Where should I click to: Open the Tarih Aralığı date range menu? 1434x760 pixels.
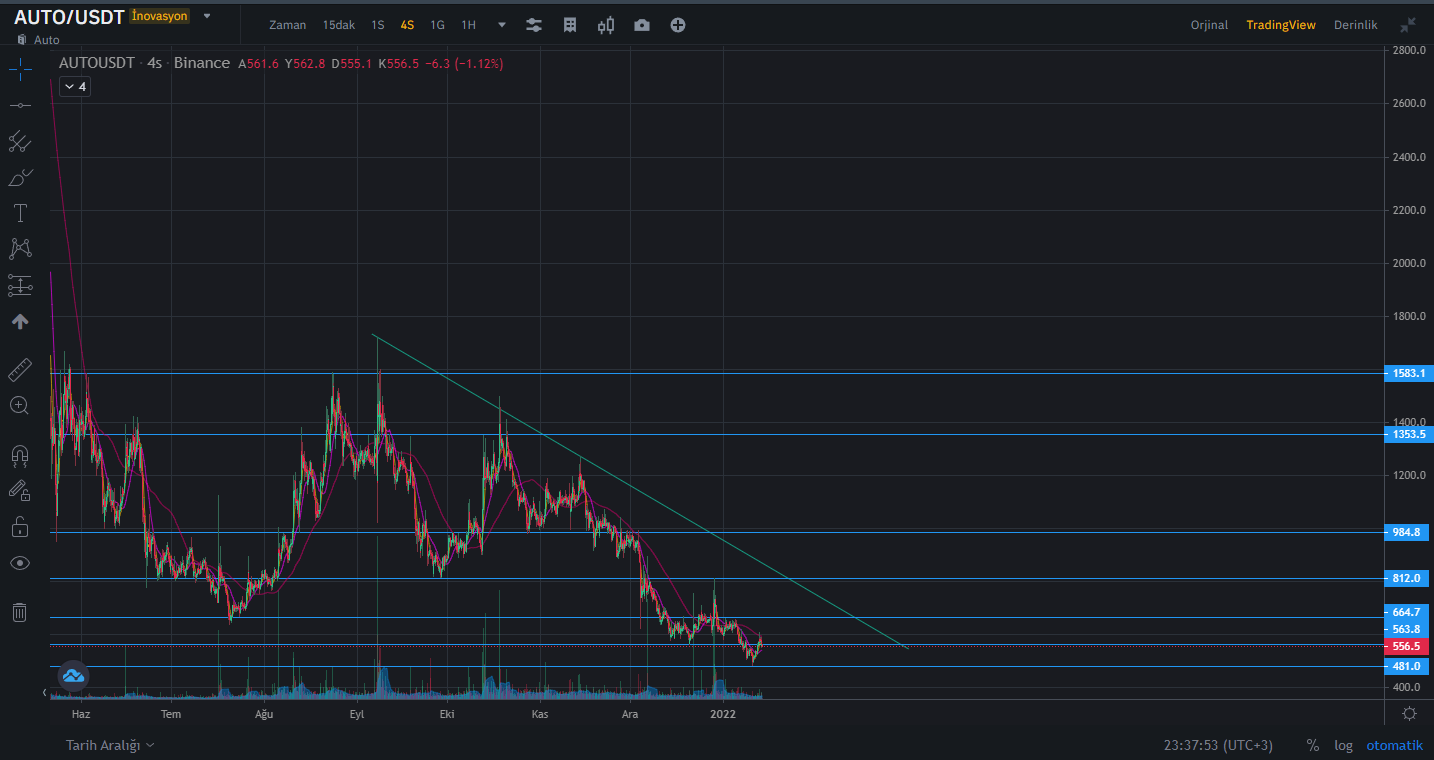click(110, 745)
